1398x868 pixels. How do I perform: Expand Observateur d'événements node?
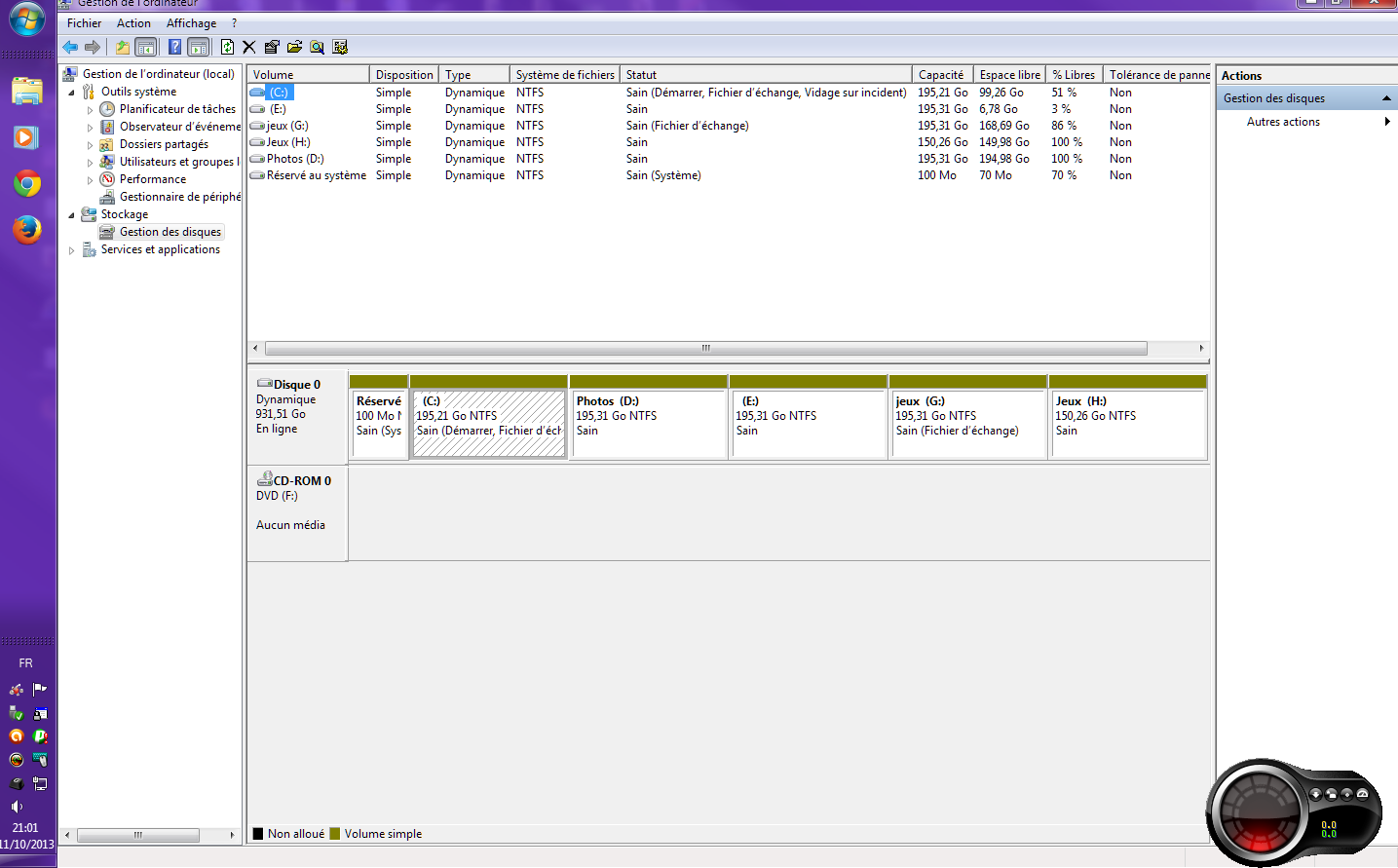click(90, 128)
